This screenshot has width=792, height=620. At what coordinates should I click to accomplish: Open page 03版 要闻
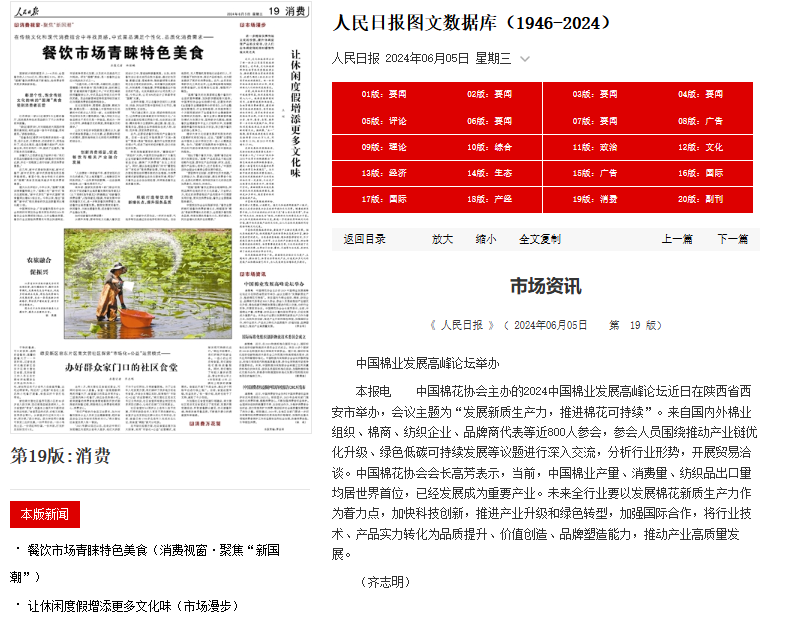[595, 94]
